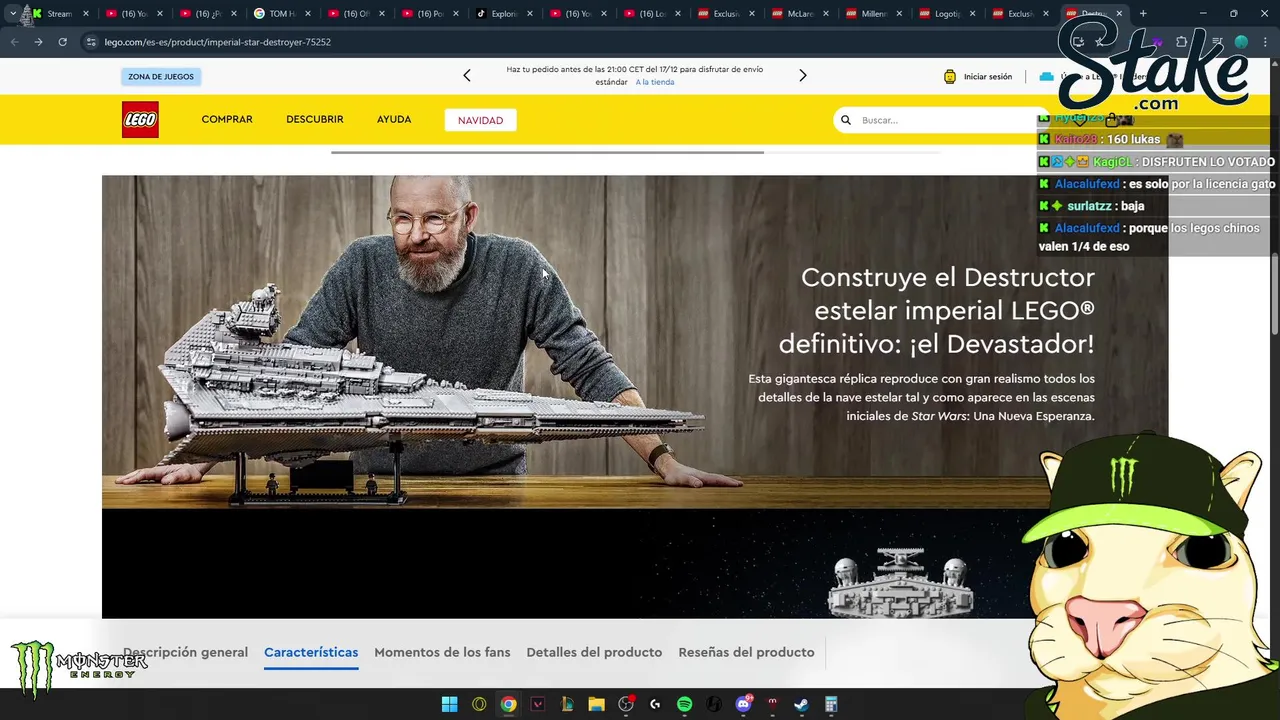This screenshot has width=1280, height=720.
Task: Open Momentos de los fans tab
Action: 442,652
